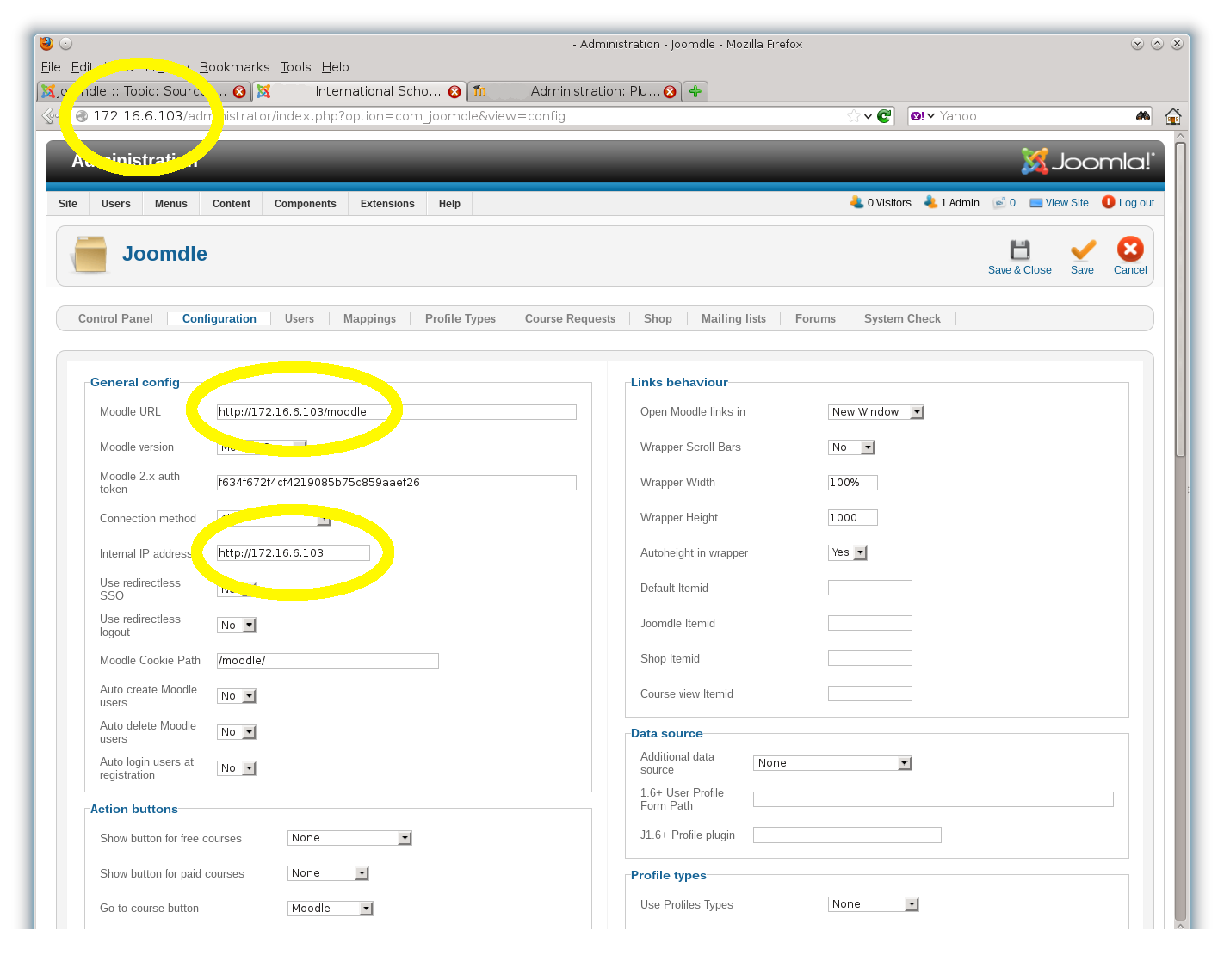Bookmark the page with the star icon

pos(853,116)
